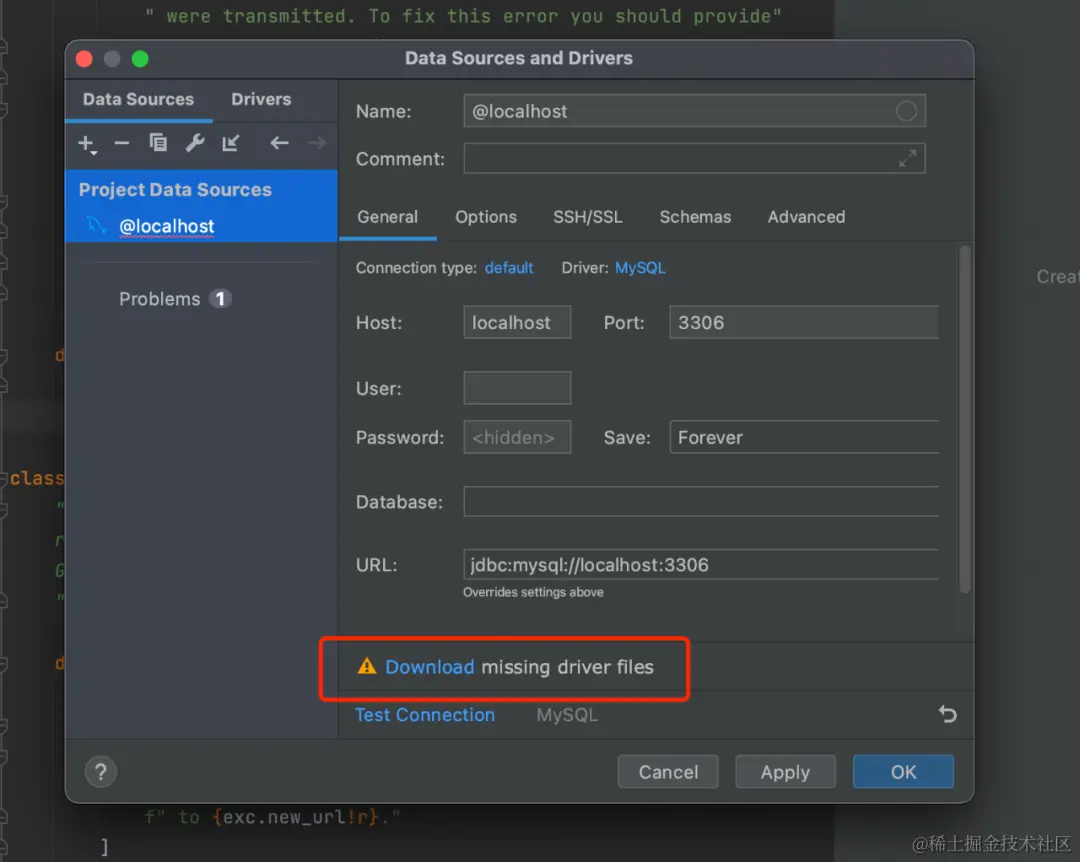Image resolution: width=1080 pixels, height=862 pixels.
Task: Click the Cancel button
Action: pos(668,772)
